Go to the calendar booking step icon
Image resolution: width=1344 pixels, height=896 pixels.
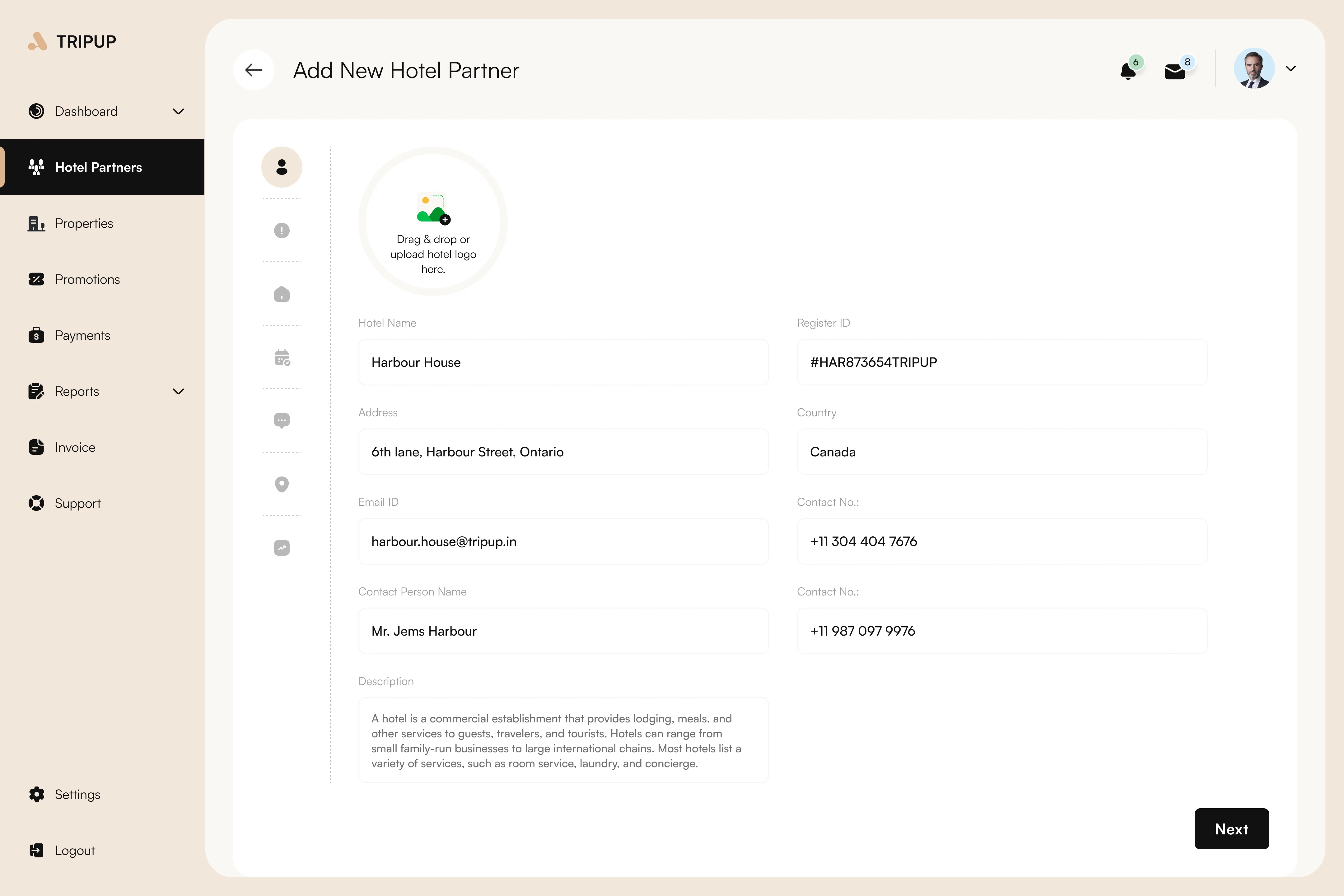pos(282,358)
